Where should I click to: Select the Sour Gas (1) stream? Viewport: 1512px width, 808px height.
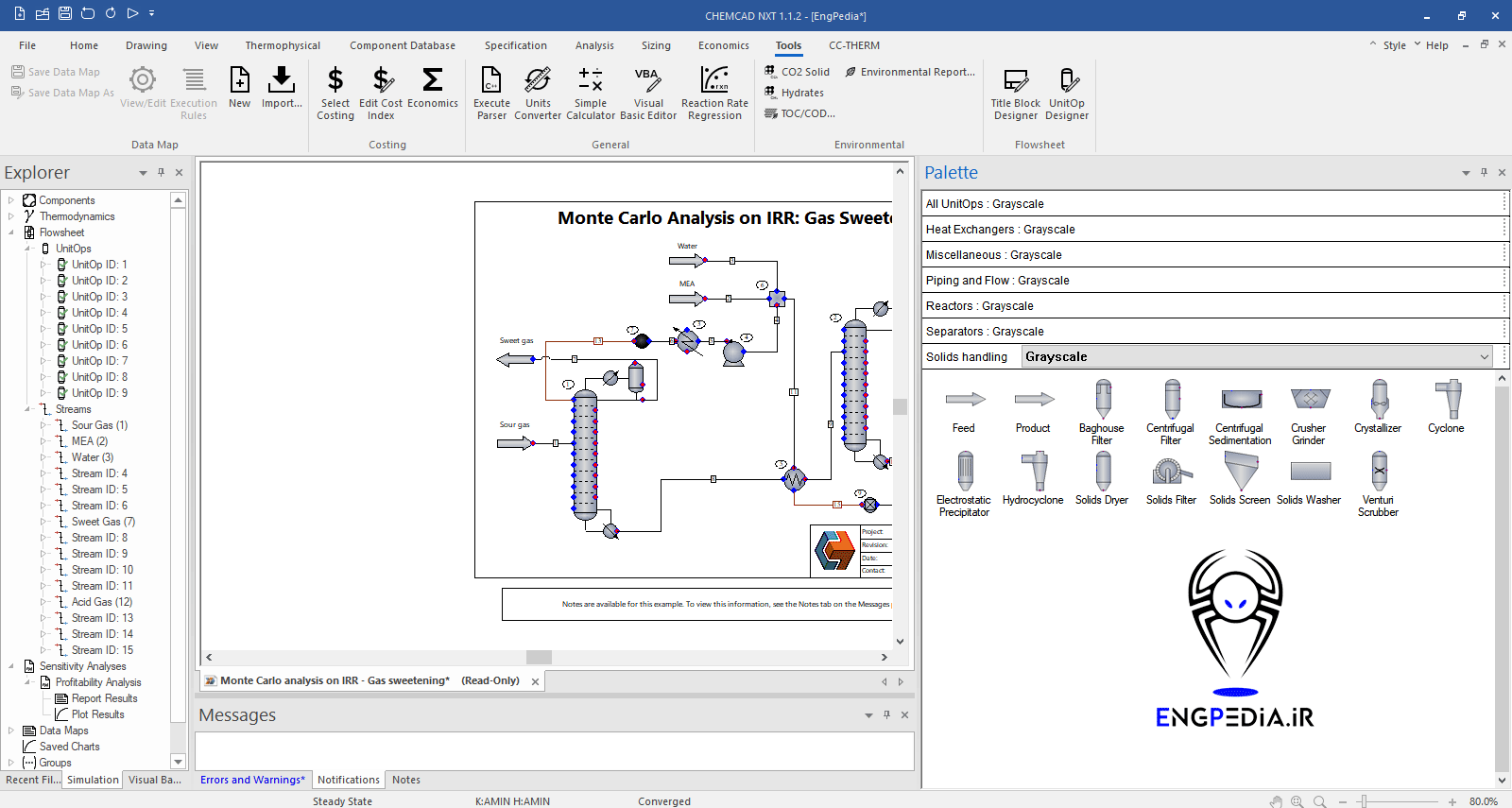pos(99,425)
